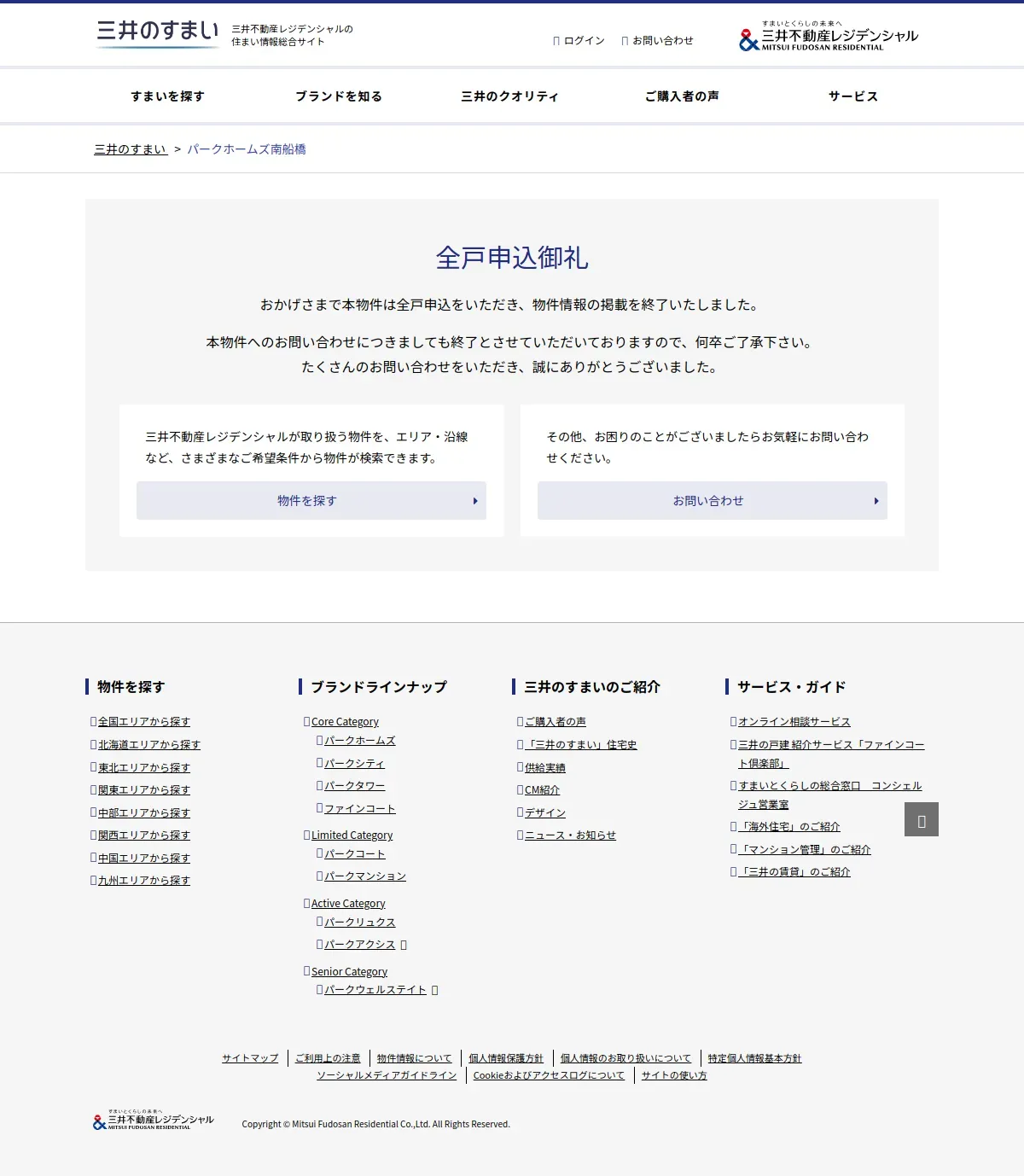Click the back-to-top square button

click(922, 819)
